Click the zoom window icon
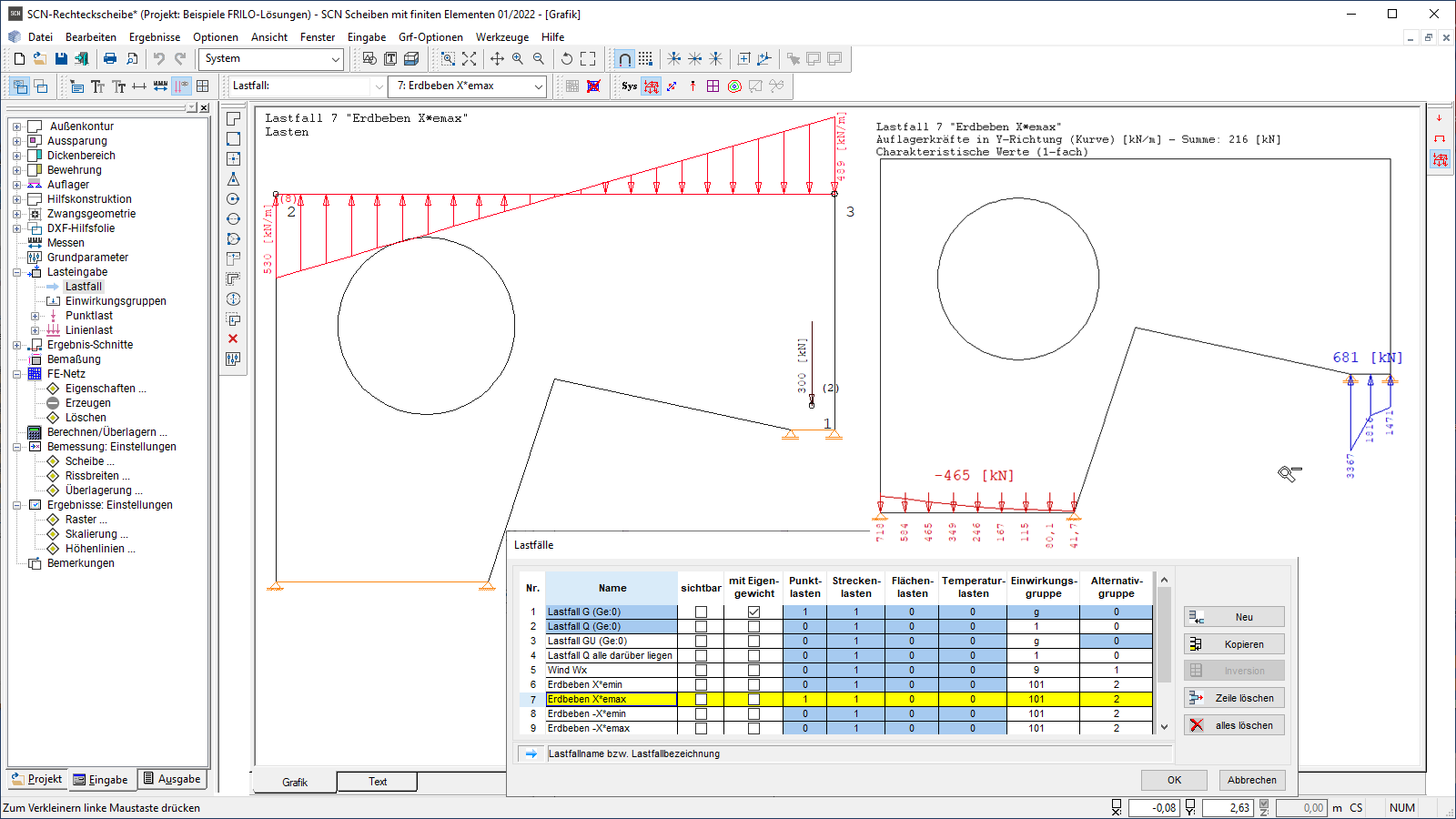This screenshot has width=1456, height=819. [x=448, y=58]
